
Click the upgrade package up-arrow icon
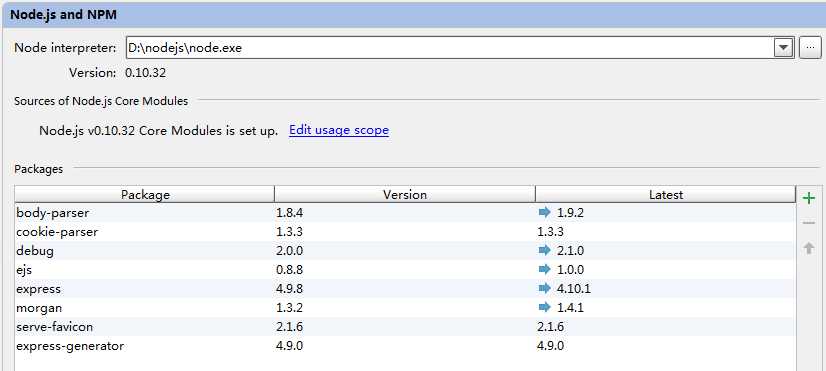pos(809,248)
